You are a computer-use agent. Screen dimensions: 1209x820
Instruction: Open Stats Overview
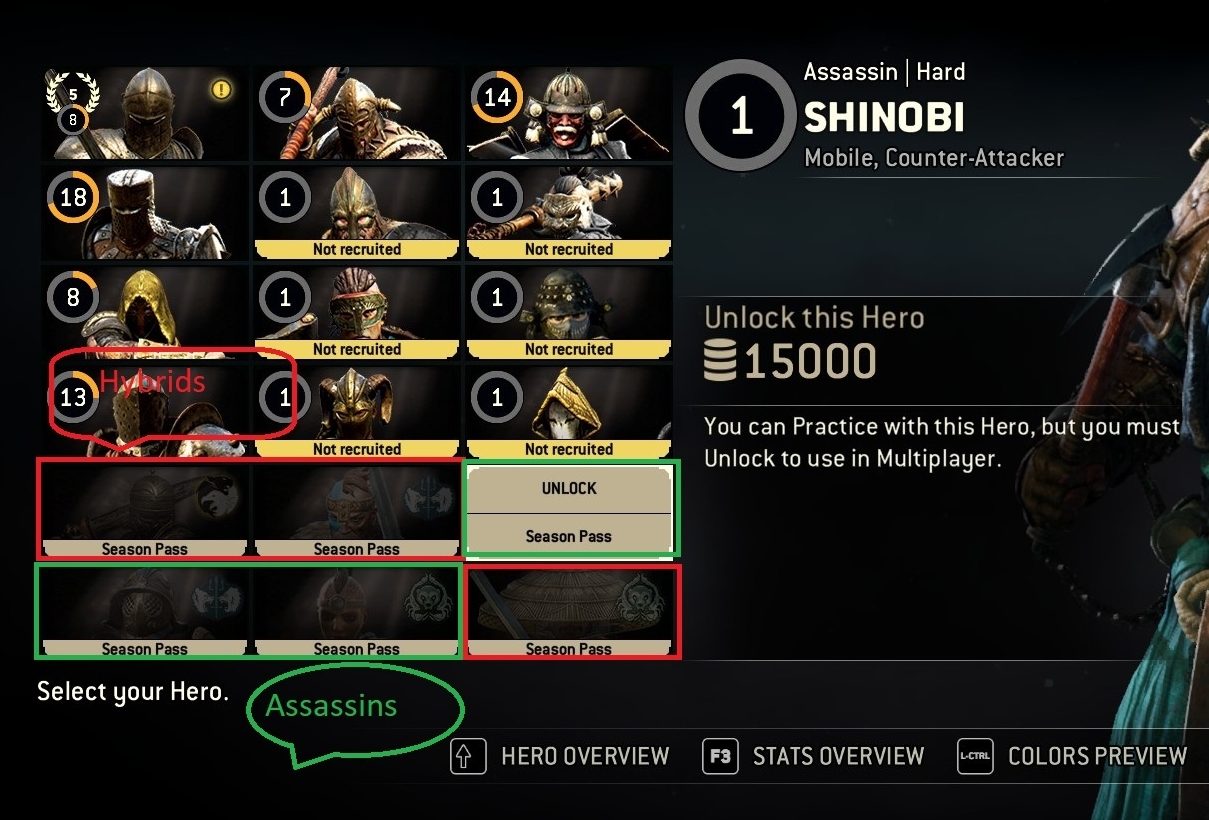[x=838, y=757]
